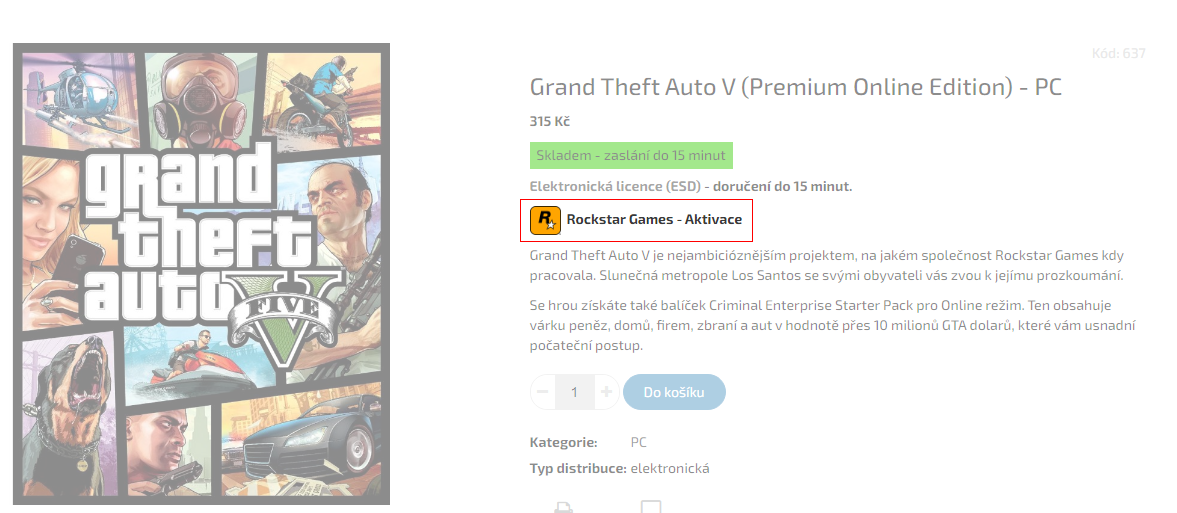Open the PC category link
Image resolution: width=1177 pixels, height=513 pixels.
[x=639, y=442]
